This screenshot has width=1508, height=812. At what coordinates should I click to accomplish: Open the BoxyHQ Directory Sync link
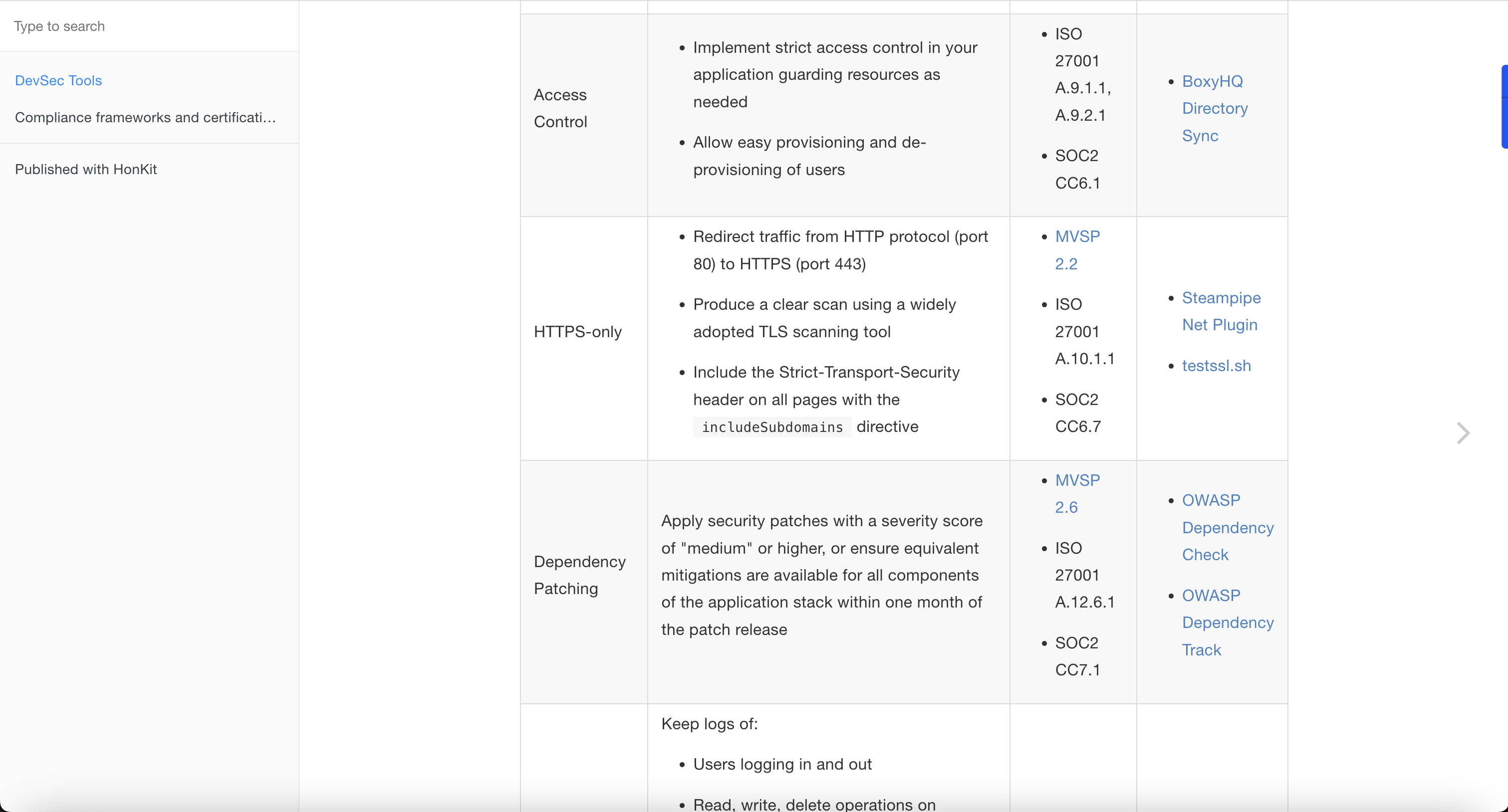point(1214,108)
